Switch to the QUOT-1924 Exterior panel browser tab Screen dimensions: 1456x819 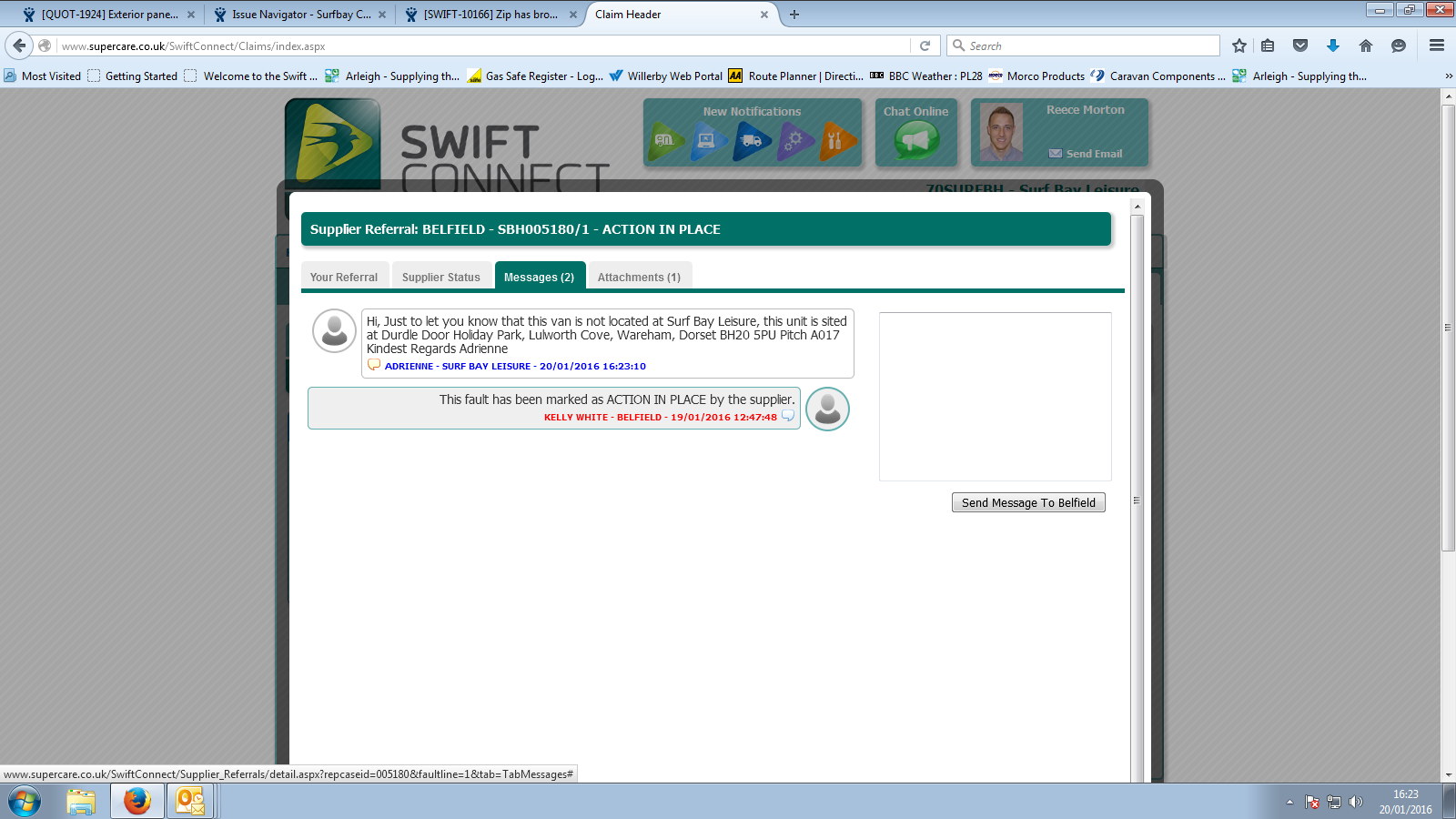(110, 15)
